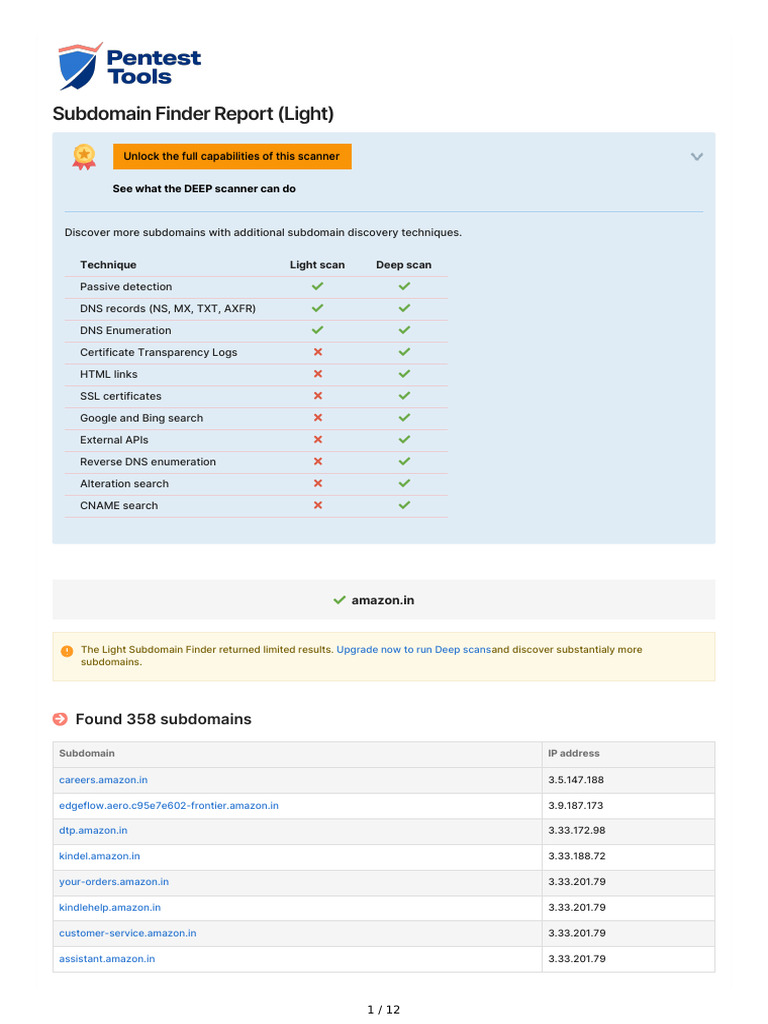Click the Technique column header
768x1024 pixels.
(108, 264)
